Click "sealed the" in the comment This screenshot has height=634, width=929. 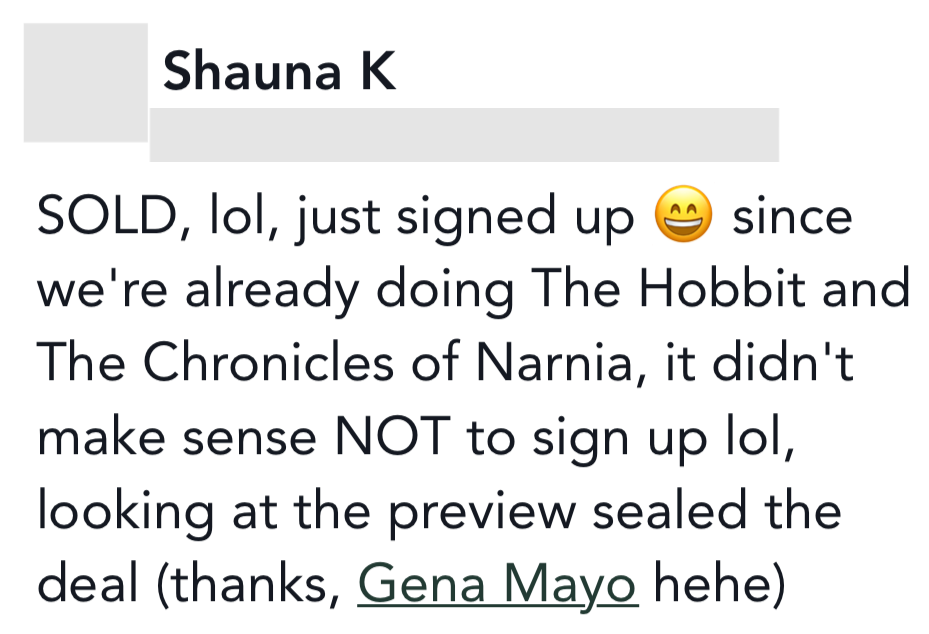(x=716, y=511)
